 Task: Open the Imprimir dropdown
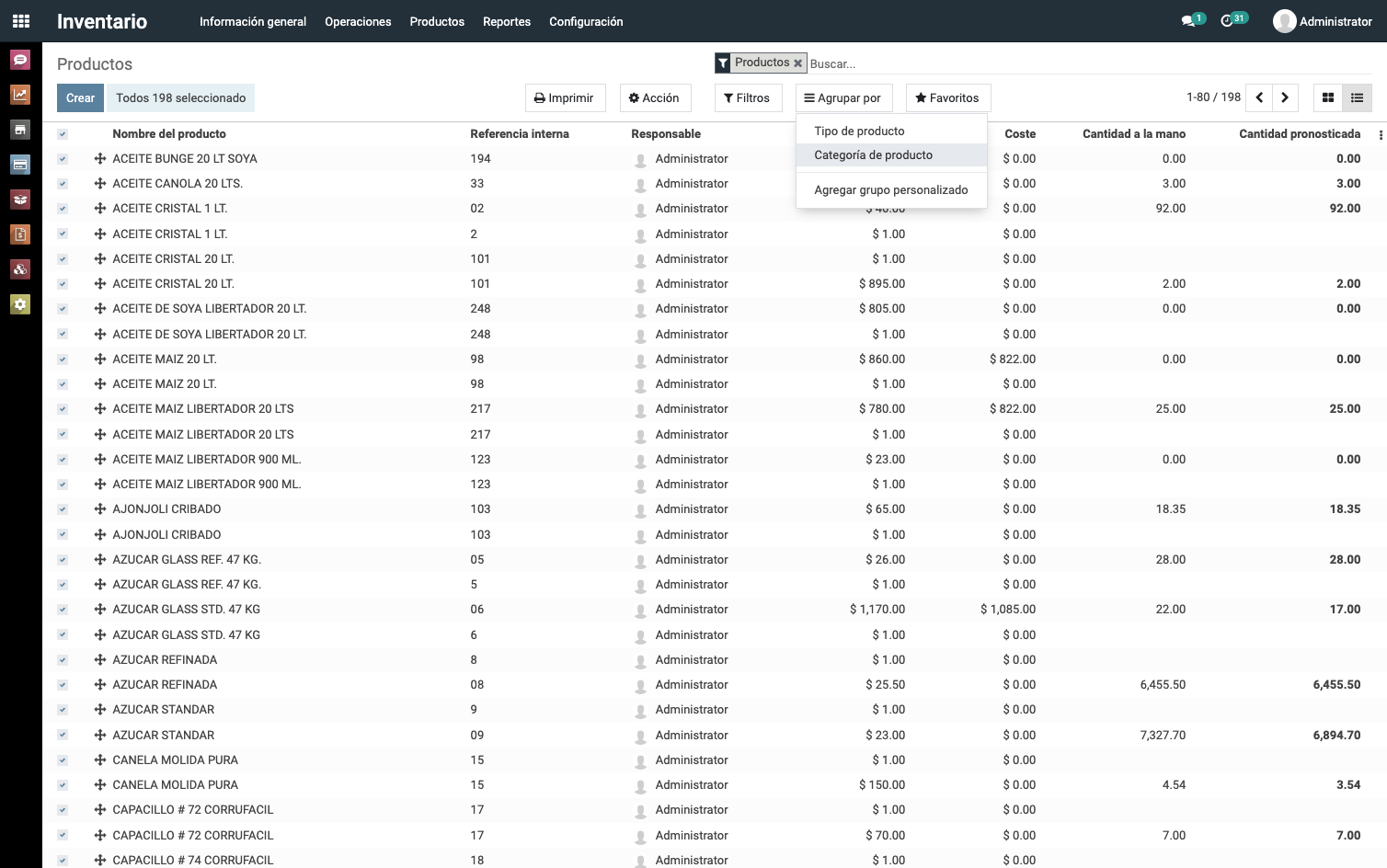coord(565,97)
